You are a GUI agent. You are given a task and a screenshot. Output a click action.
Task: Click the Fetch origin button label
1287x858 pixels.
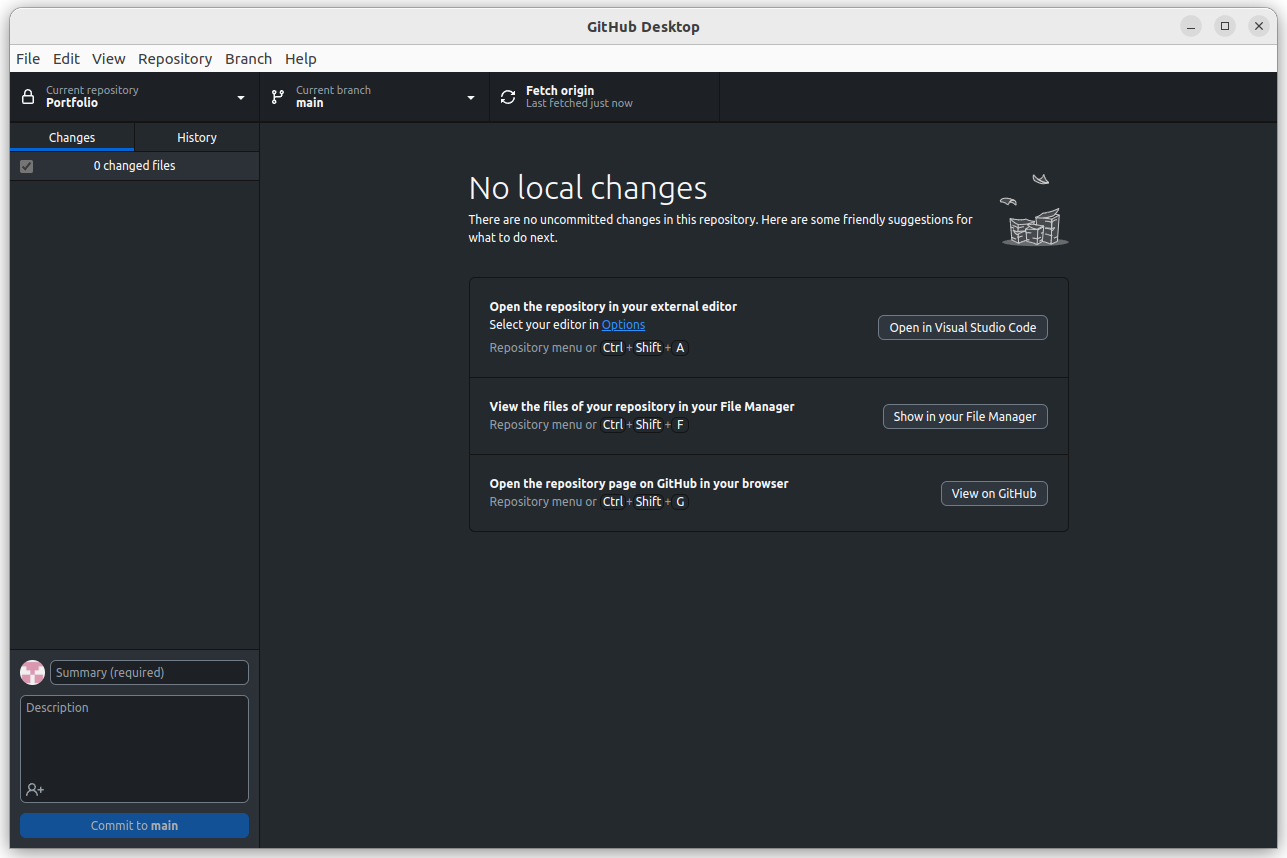point(560,90)
